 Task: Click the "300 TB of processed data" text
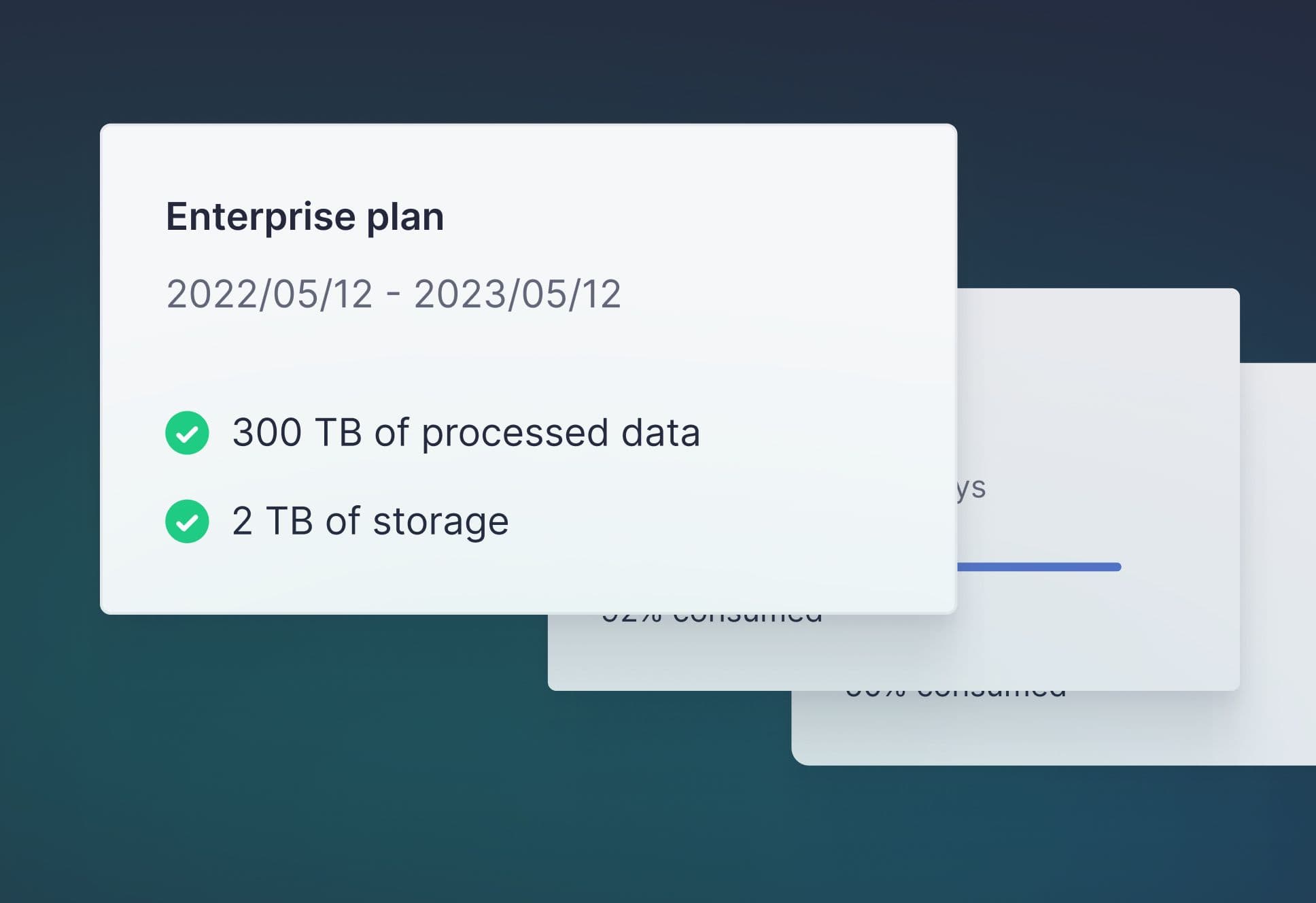[x=466, y=433]
